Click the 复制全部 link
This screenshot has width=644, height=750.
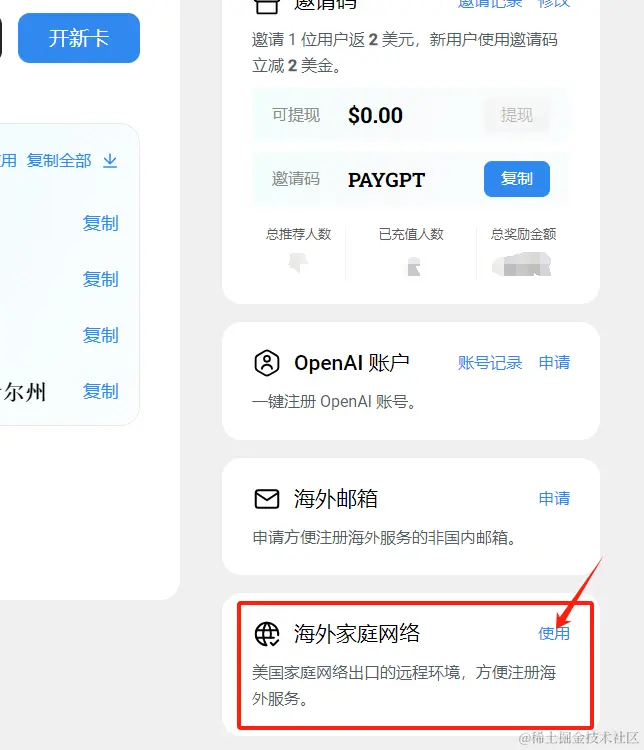[x=59, y=161]
